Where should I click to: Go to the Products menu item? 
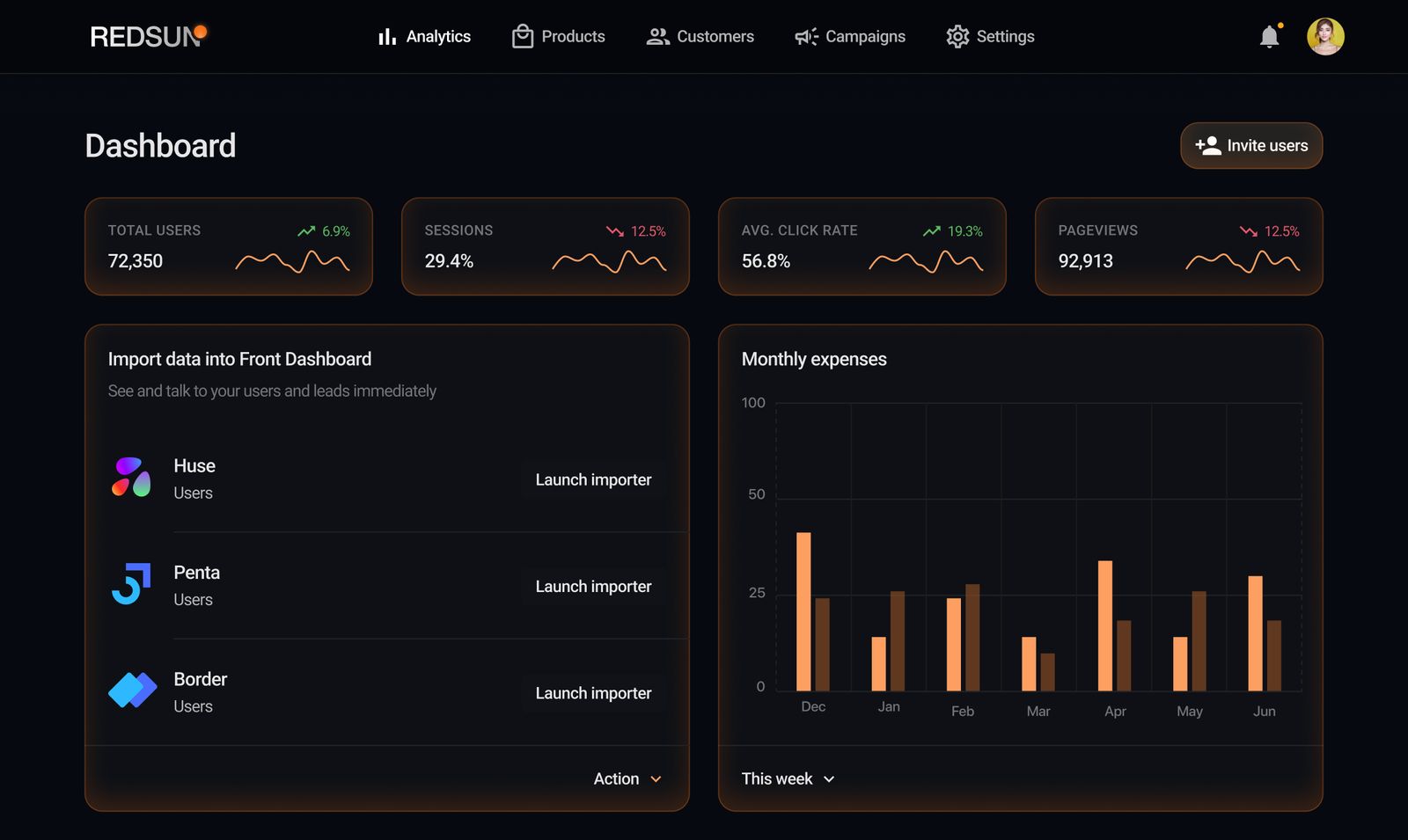point(559,37)
